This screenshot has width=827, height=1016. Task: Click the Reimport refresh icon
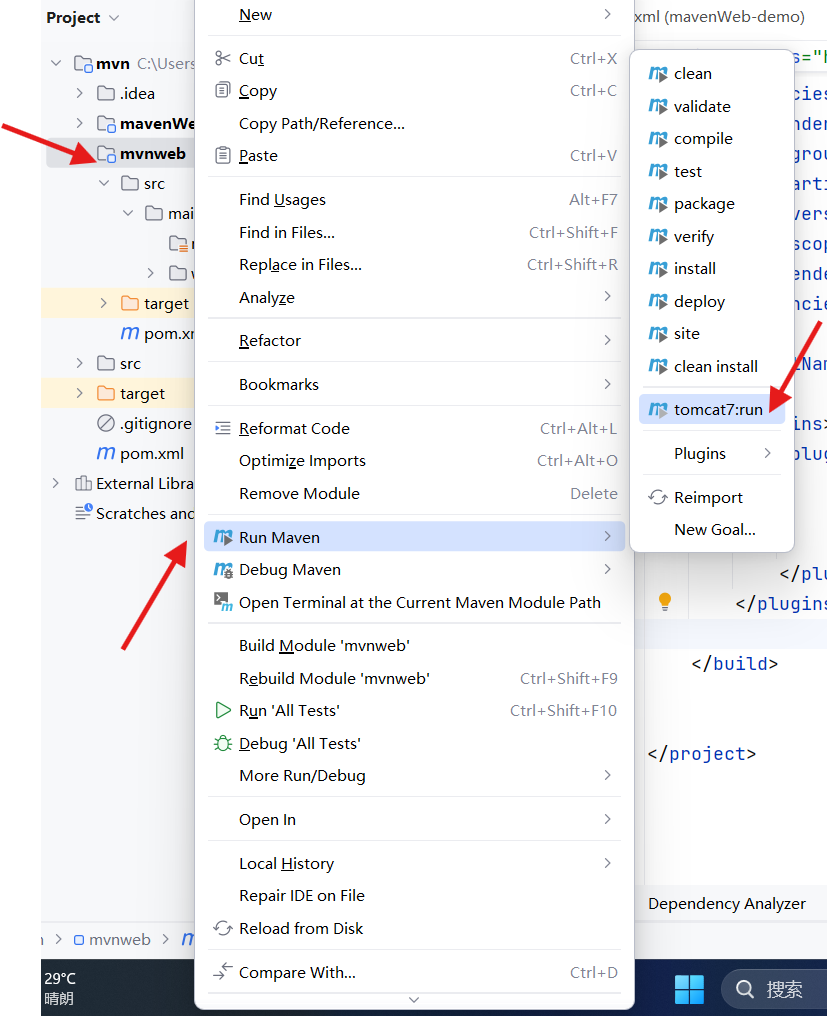click(x=657, y=497)
